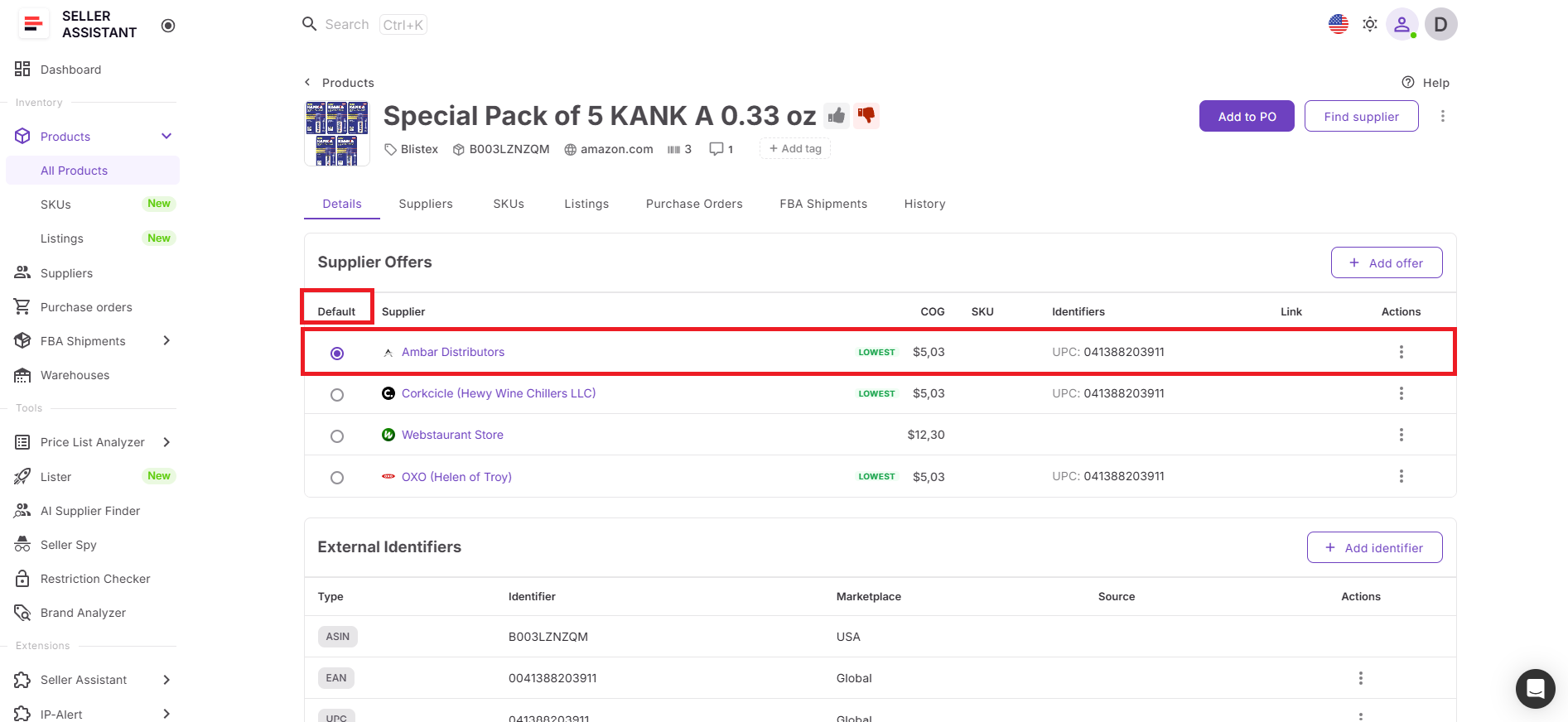Switch to the Suppliers tab
1568x722 pixels.
click(426, 204)
